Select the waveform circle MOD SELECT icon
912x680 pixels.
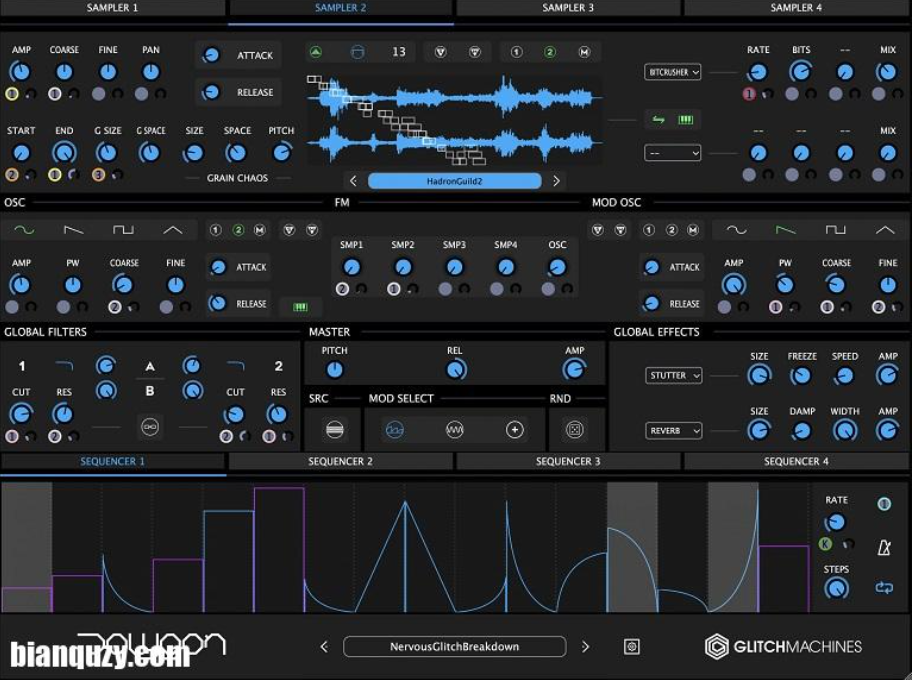click(x=454, y=430)
